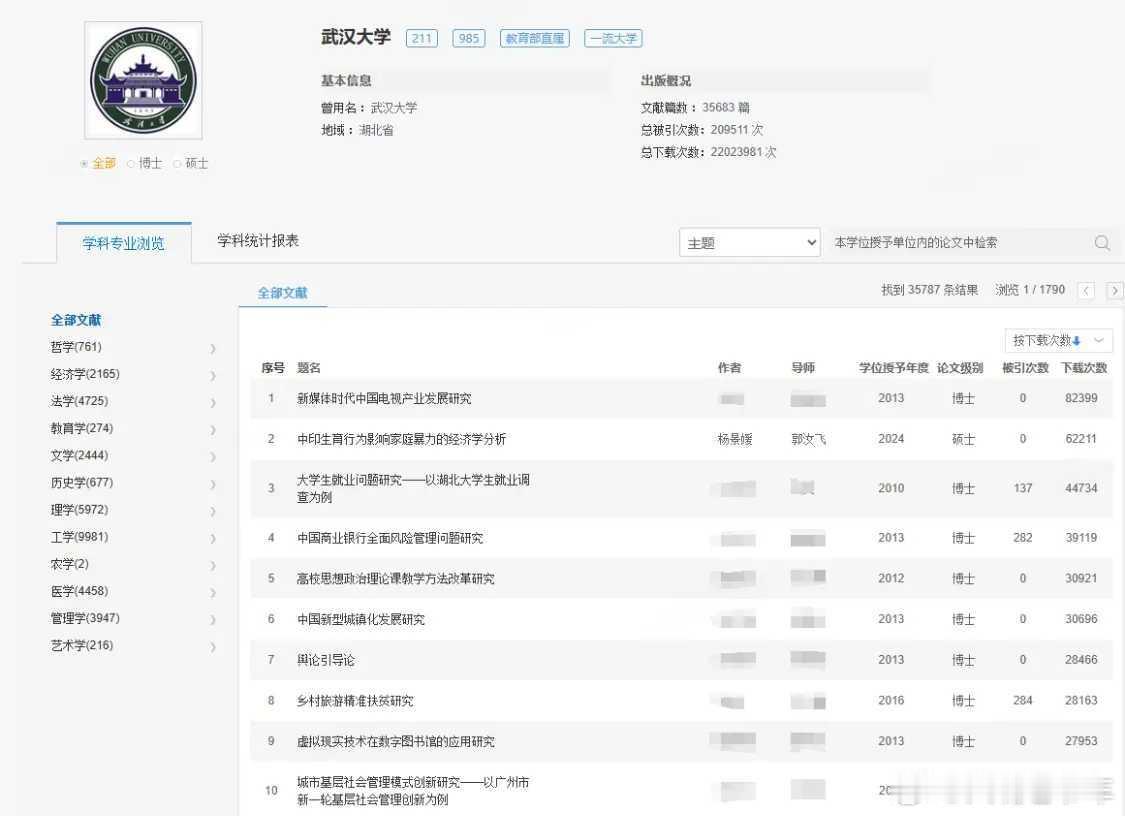Expand the 法学(4725) category chevron

[213, 403]
